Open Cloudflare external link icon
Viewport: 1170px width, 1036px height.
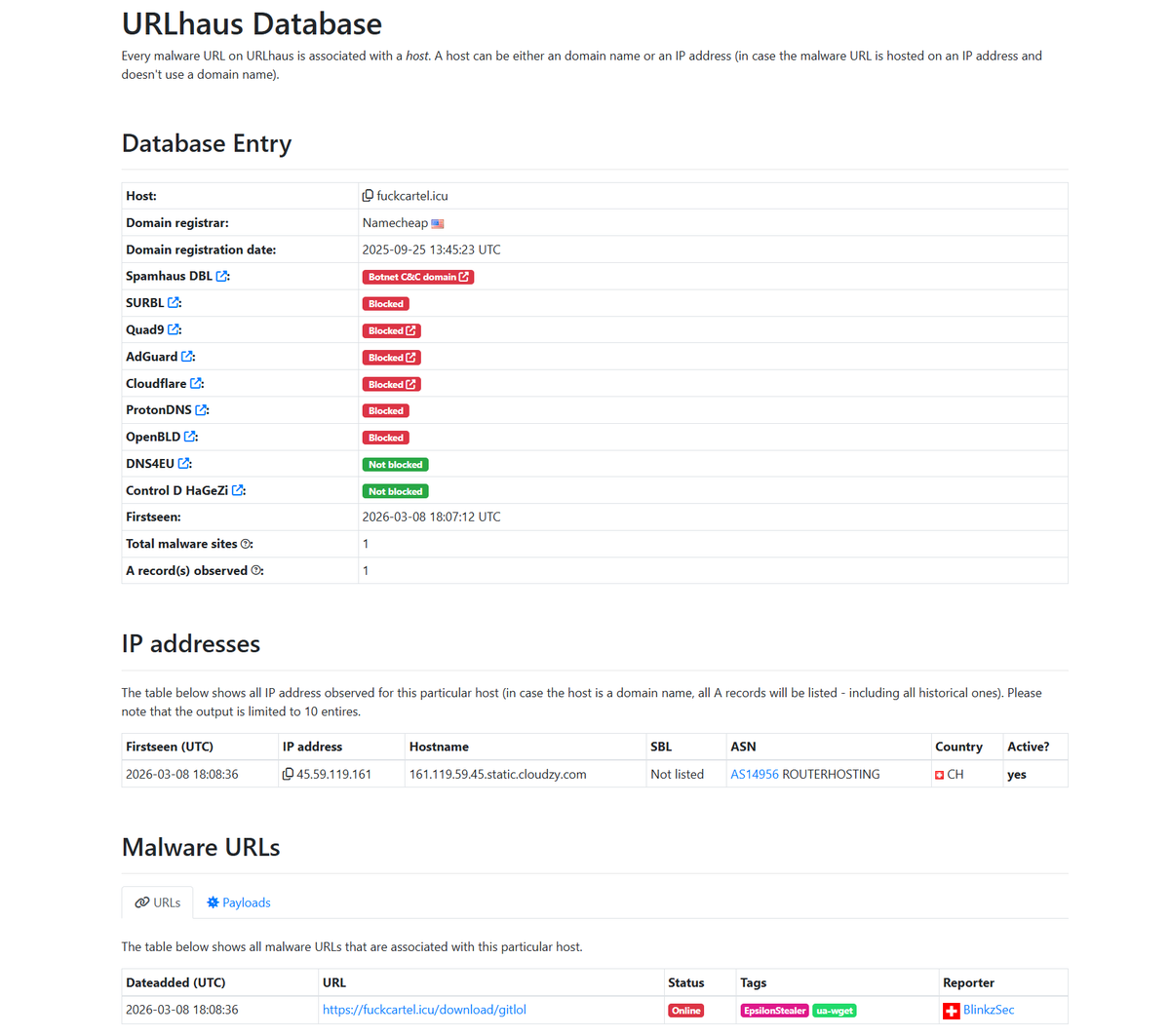coord(196,384)
